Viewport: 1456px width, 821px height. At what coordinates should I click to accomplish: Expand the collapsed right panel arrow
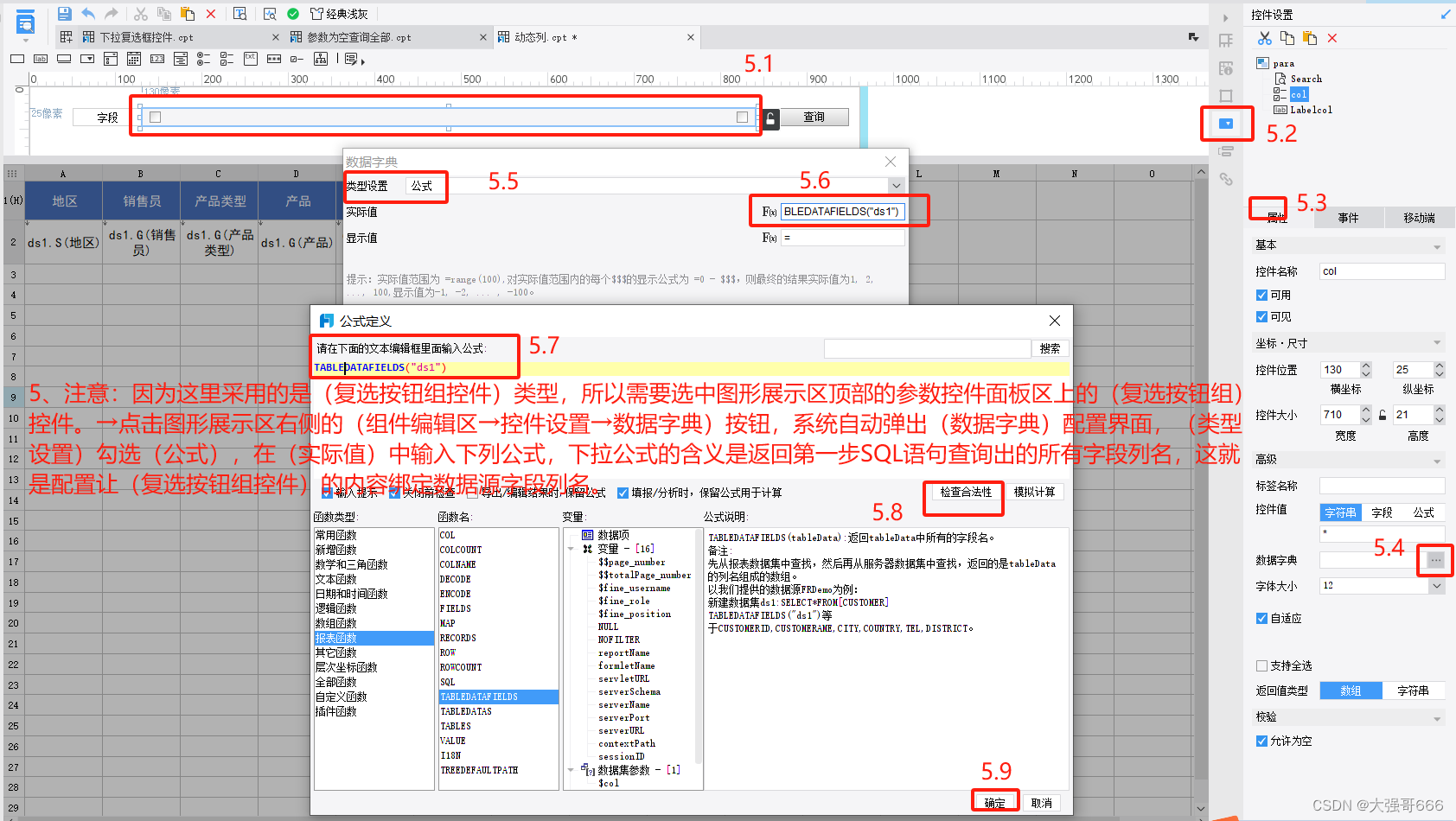(1225, 17)
